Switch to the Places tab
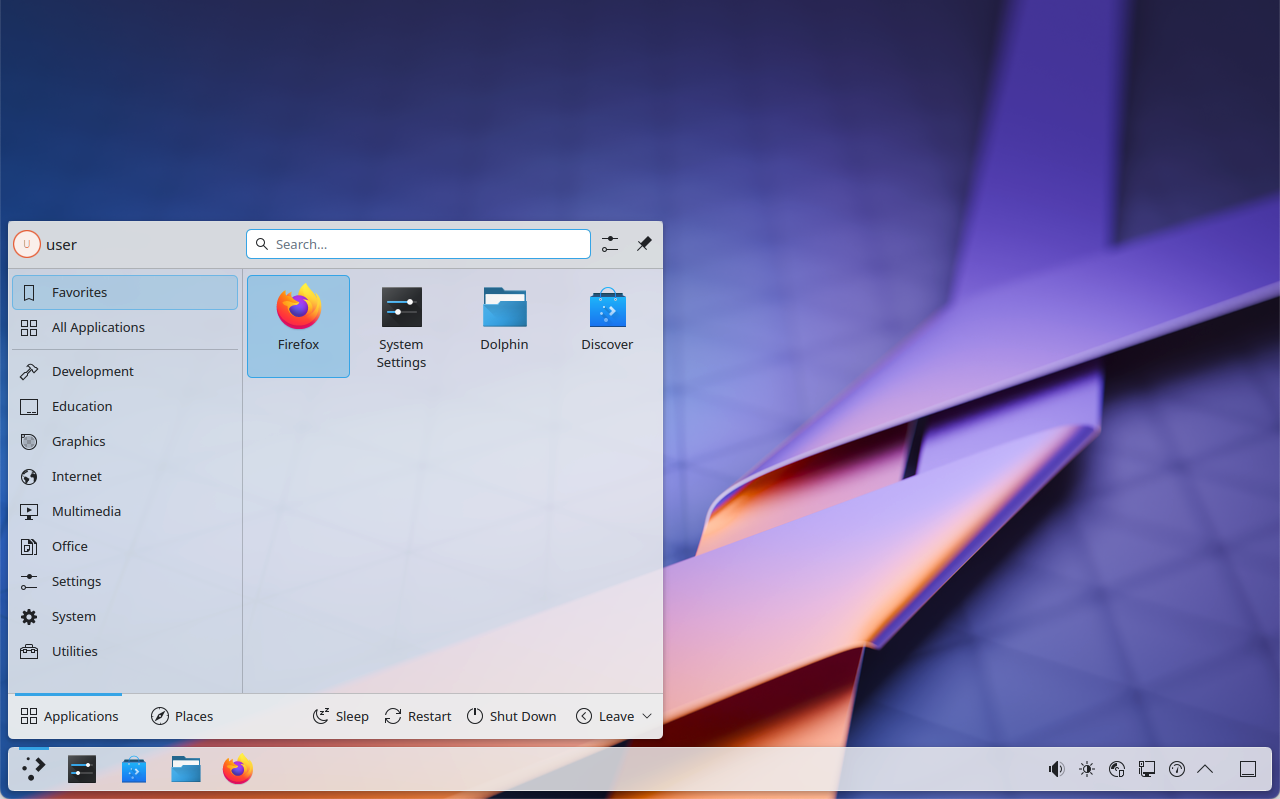This screenshot has width=1280, height=799. click(x=181, y=716)
